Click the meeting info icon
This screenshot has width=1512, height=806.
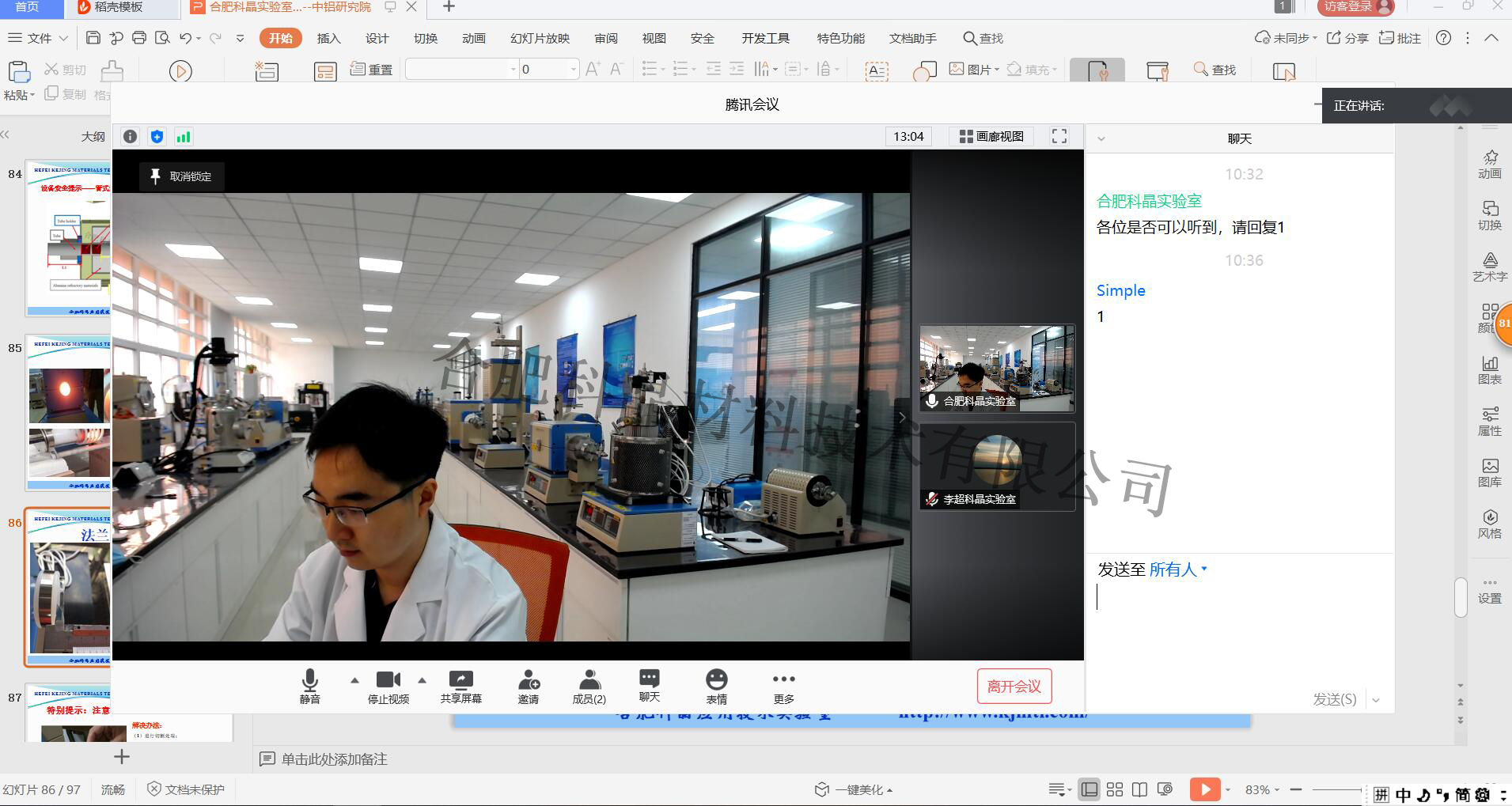tap(131, 137)
